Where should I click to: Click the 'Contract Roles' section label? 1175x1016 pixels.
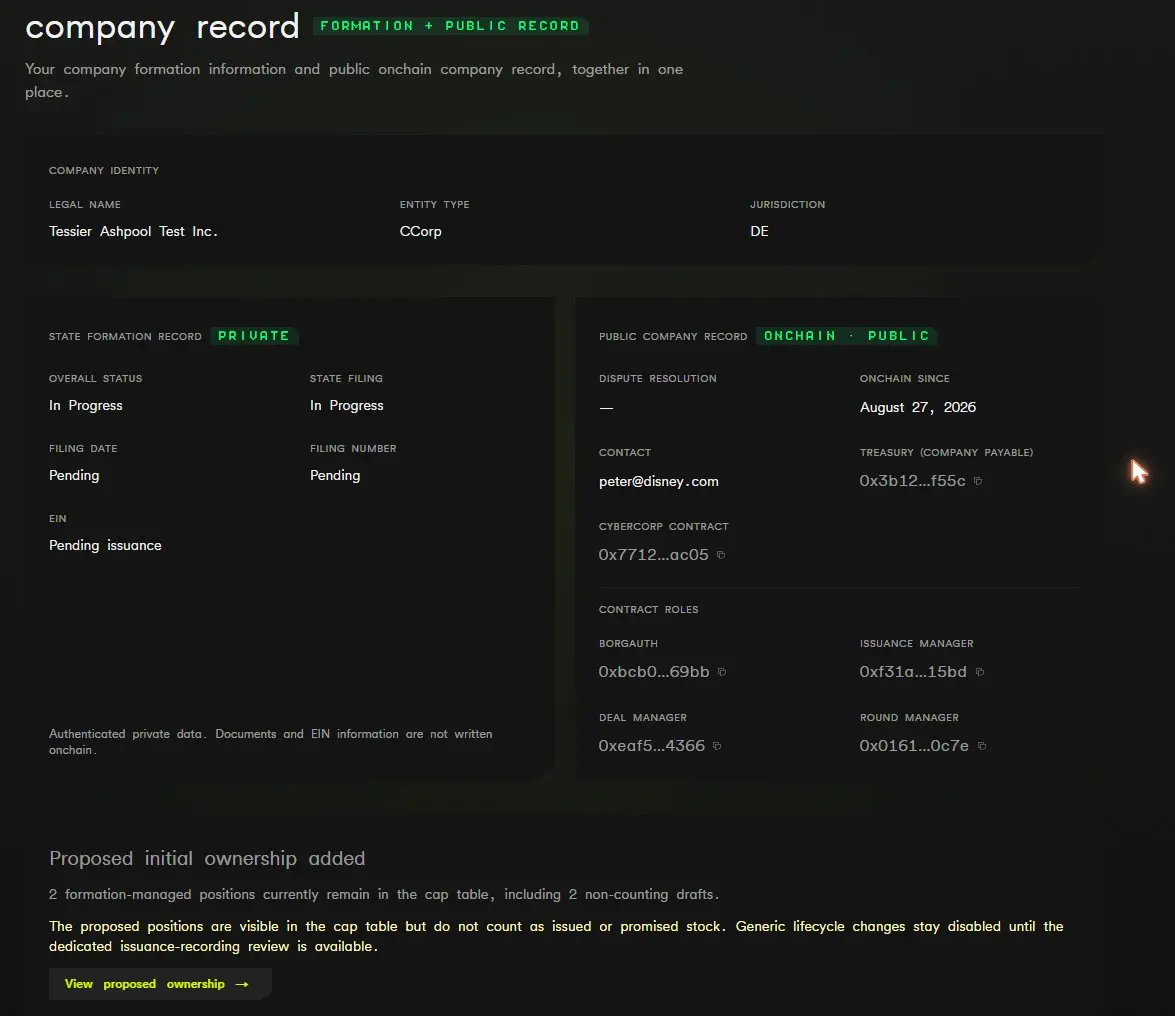pyautogui.click(x=648, y=610)
